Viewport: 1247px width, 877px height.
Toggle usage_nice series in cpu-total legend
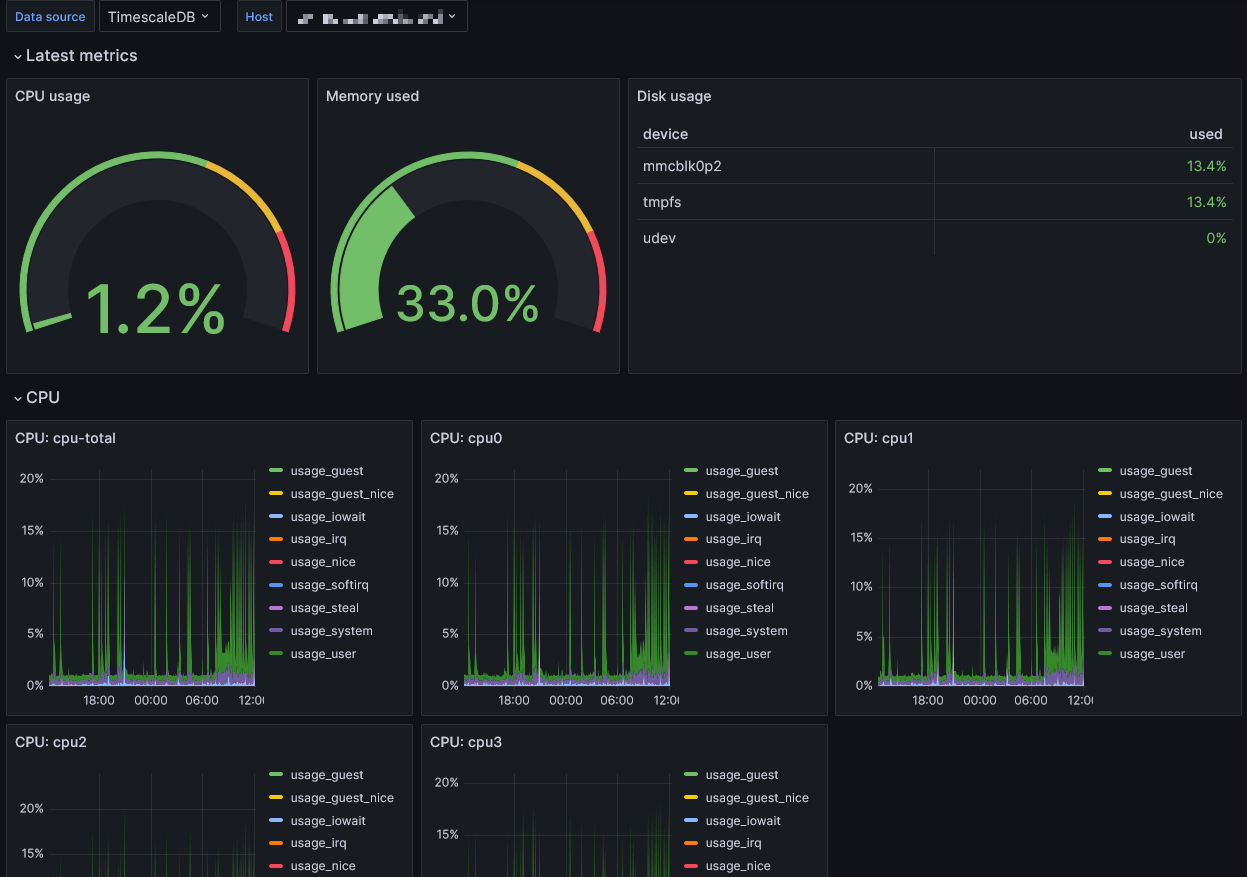[323, 562]
